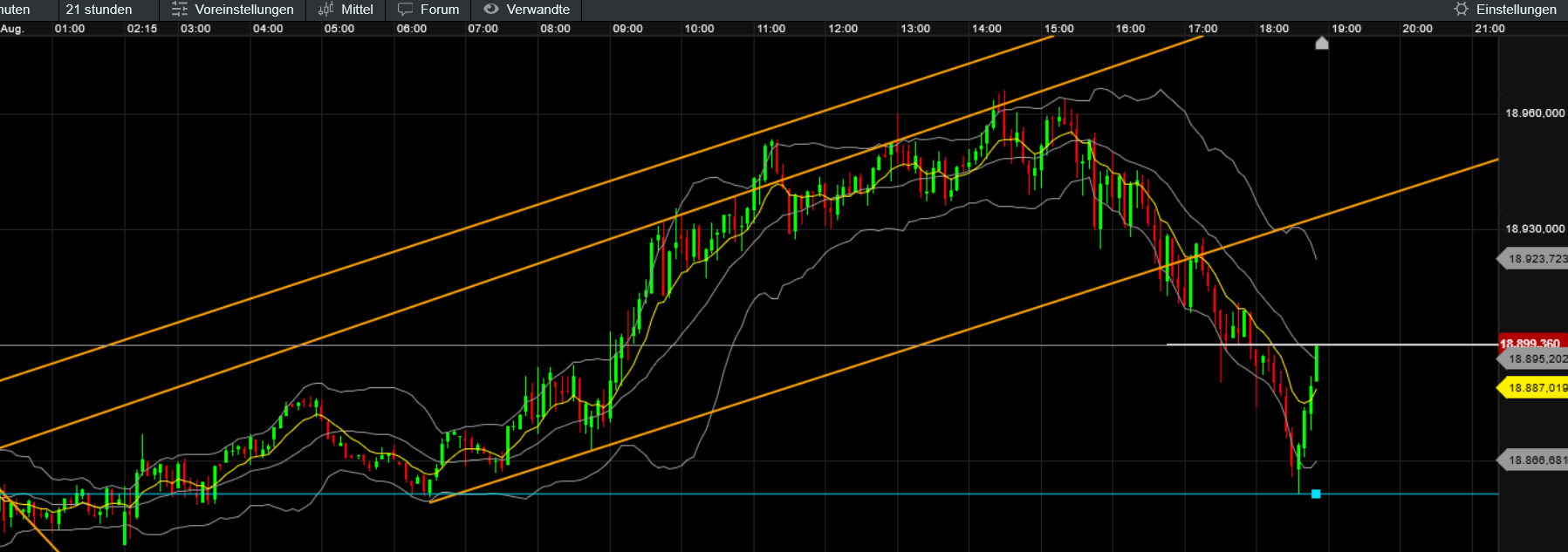Image resolution: width=1568 pixels, height=552 pixels.
Task: Click the 01:00 time axis label
Action: pyautogui.click(x=70, y=29)
